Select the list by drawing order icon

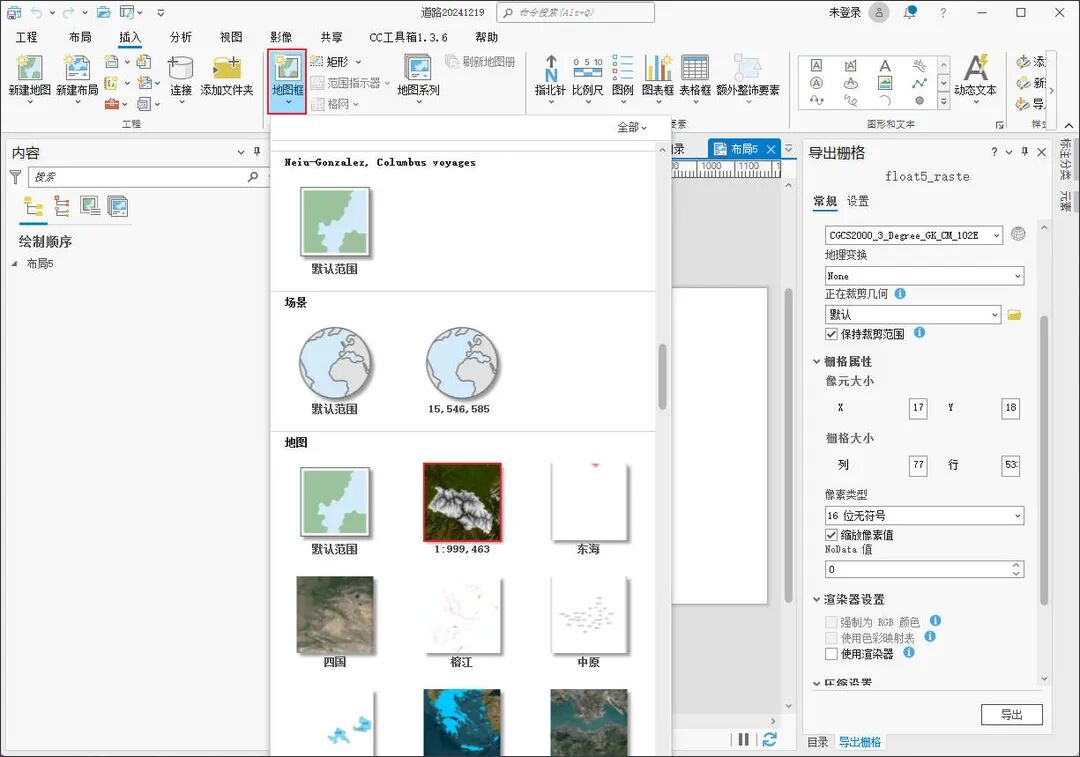tap(33, 207)
